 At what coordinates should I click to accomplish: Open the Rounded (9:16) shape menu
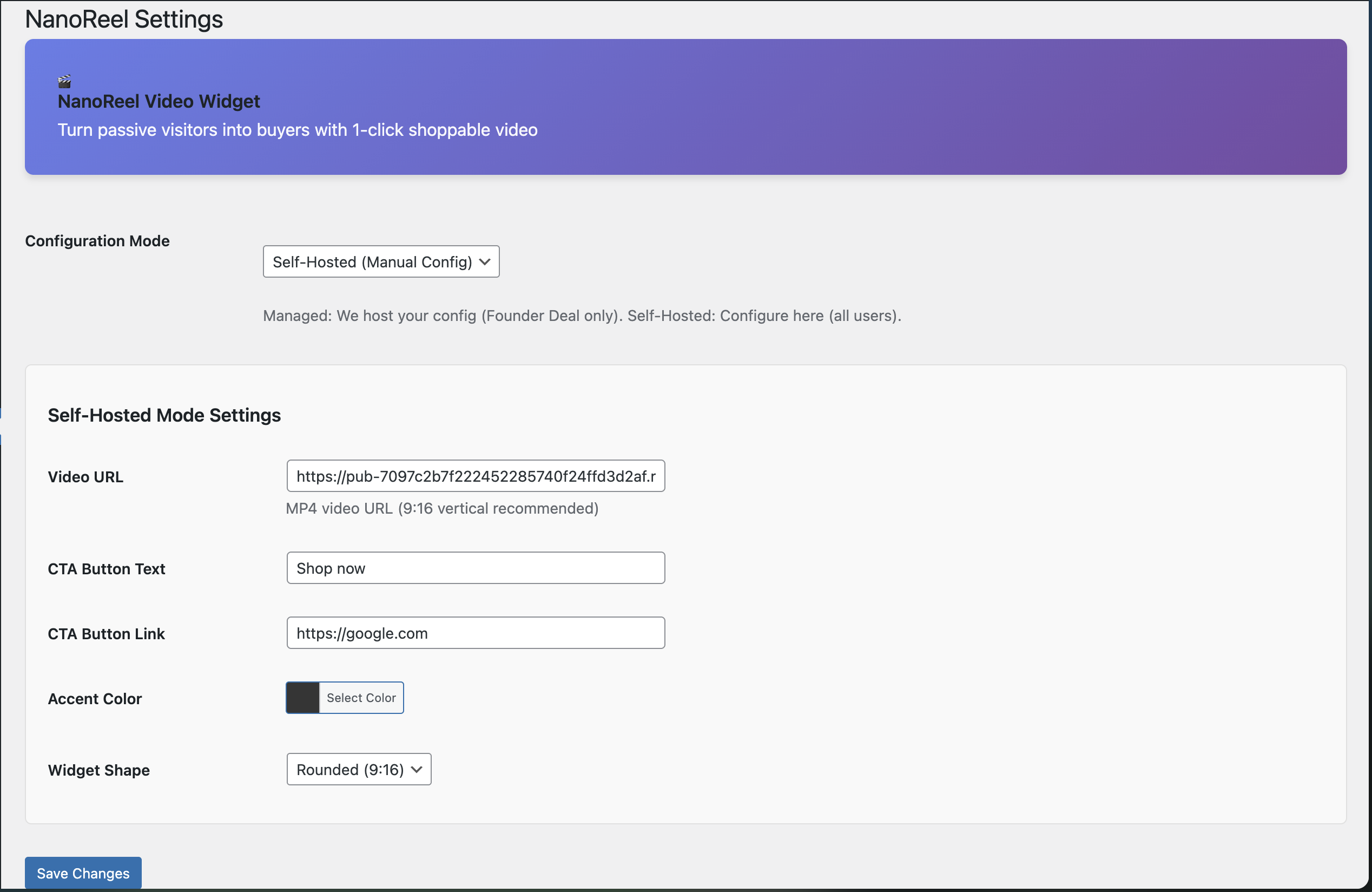[359, 769]
